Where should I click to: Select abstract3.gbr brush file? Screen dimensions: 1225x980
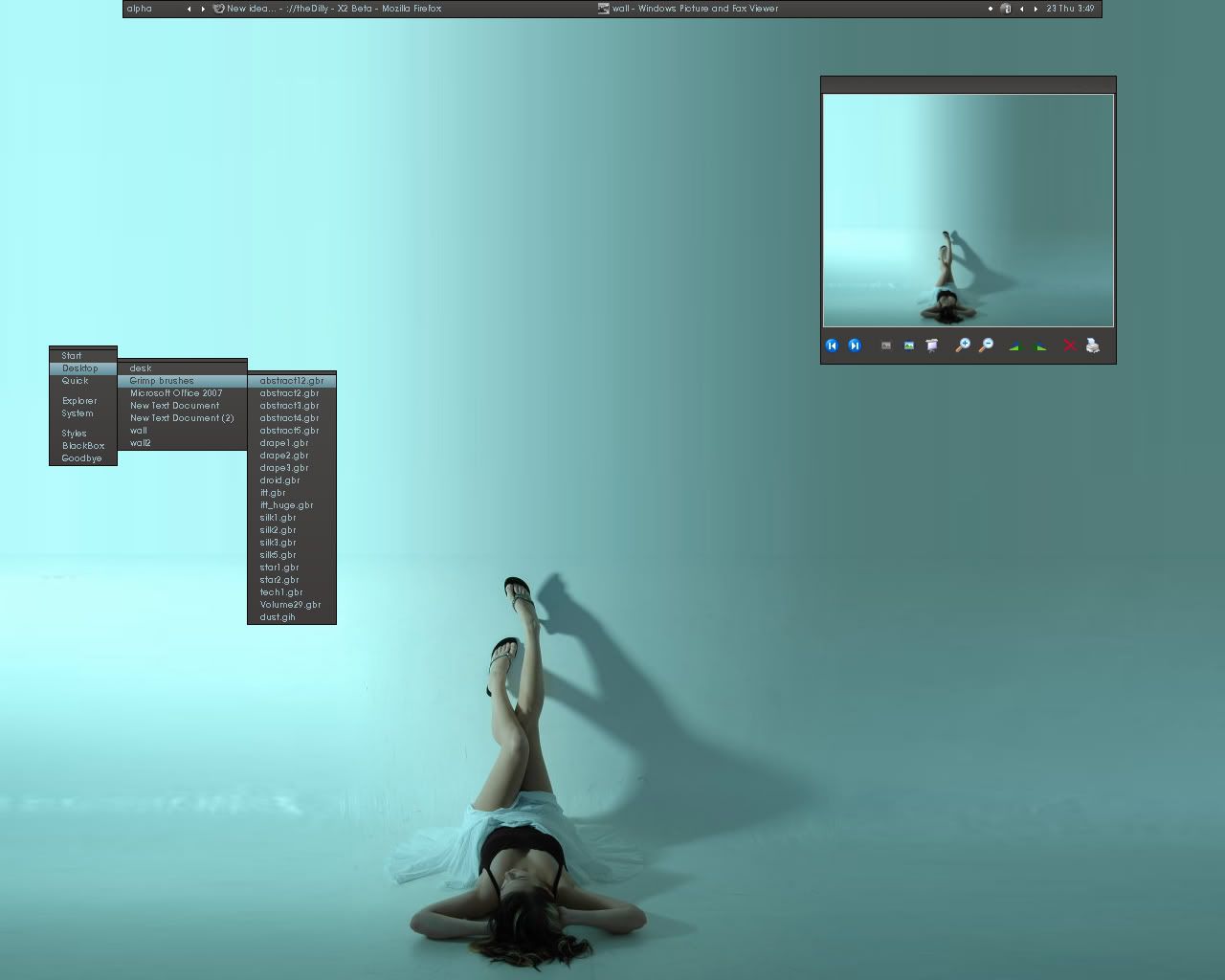[292, 406]
